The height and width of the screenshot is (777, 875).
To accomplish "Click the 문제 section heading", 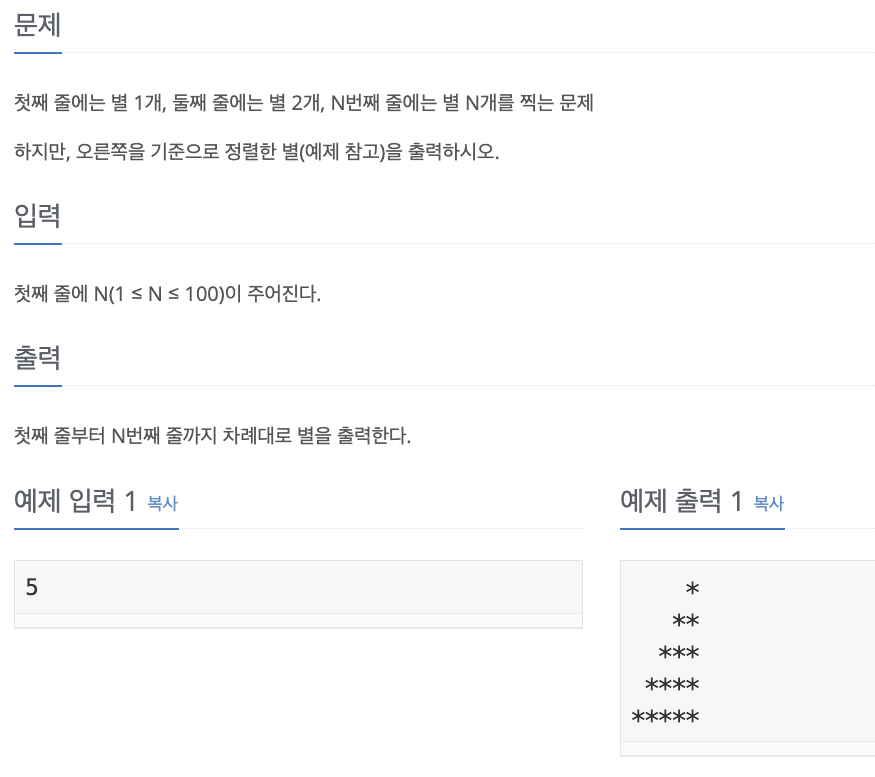I will click(36, 26).
